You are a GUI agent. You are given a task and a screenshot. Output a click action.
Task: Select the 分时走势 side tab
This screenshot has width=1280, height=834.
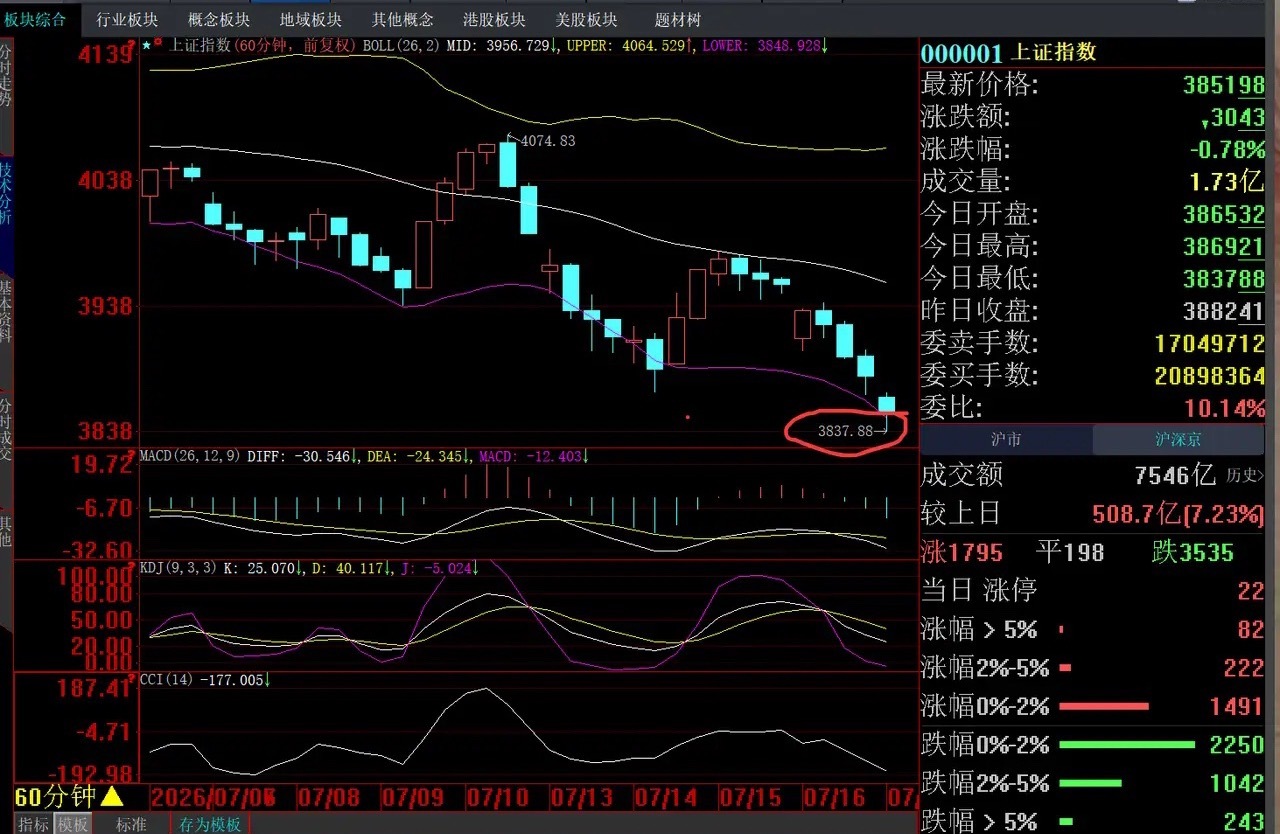(x=6, y=76)
